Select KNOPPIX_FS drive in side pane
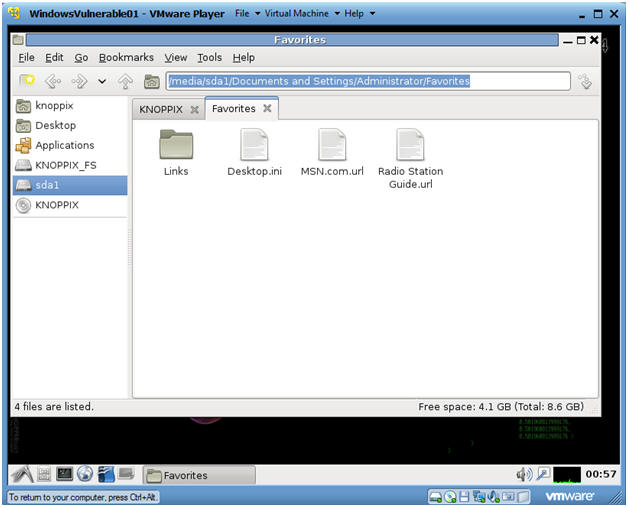Image resolution: width=628 pixels, height=507 pixels. (70, 165)
